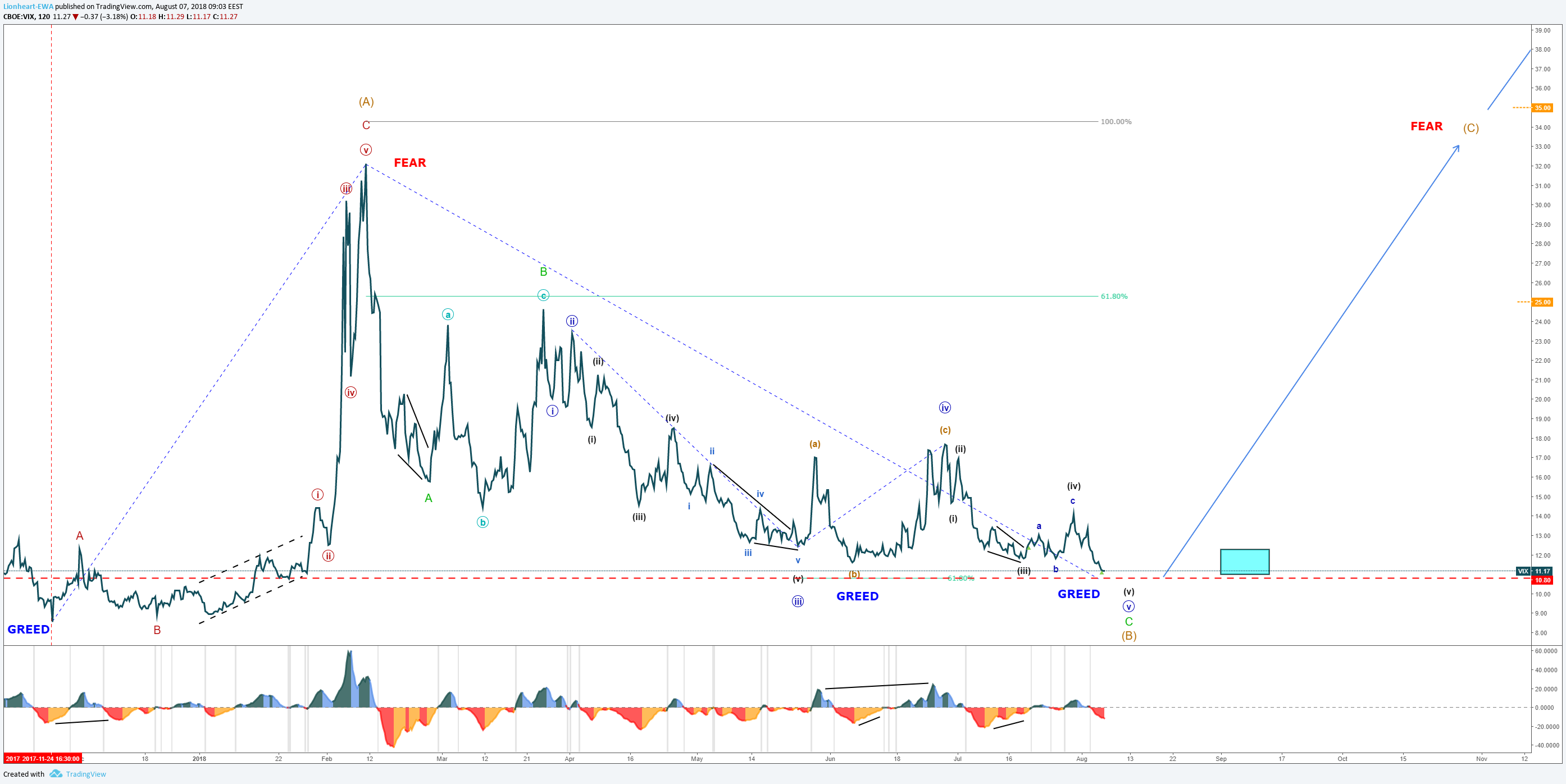
Task: Click the Oct label on time axis
Action: coord(1342,759)
